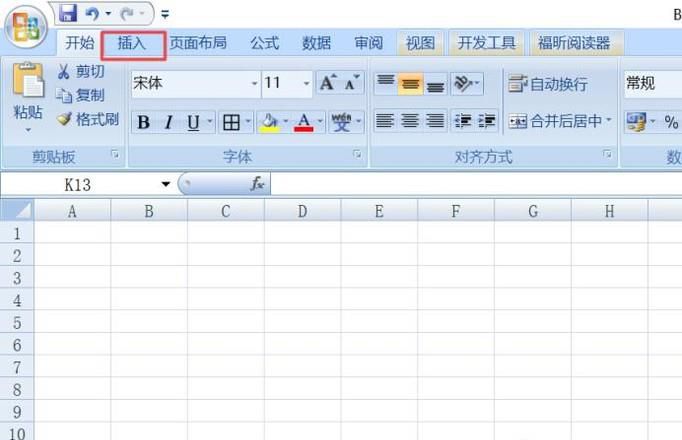Open the 视图 tab
The height and width of the screenshot is (440, 682).
point(420,43)
